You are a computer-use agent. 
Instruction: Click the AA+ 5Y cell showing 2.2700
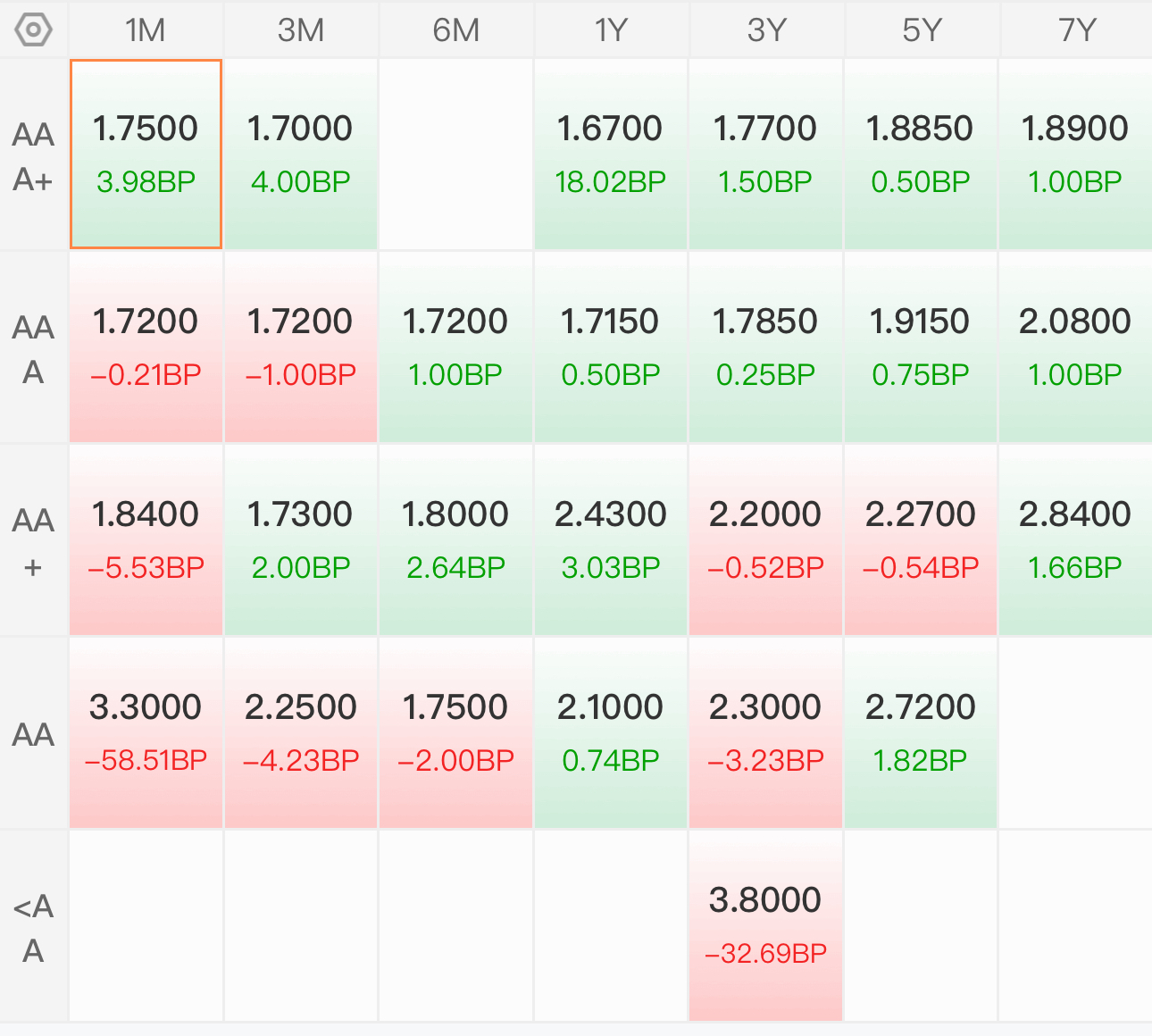coord(921,539)
